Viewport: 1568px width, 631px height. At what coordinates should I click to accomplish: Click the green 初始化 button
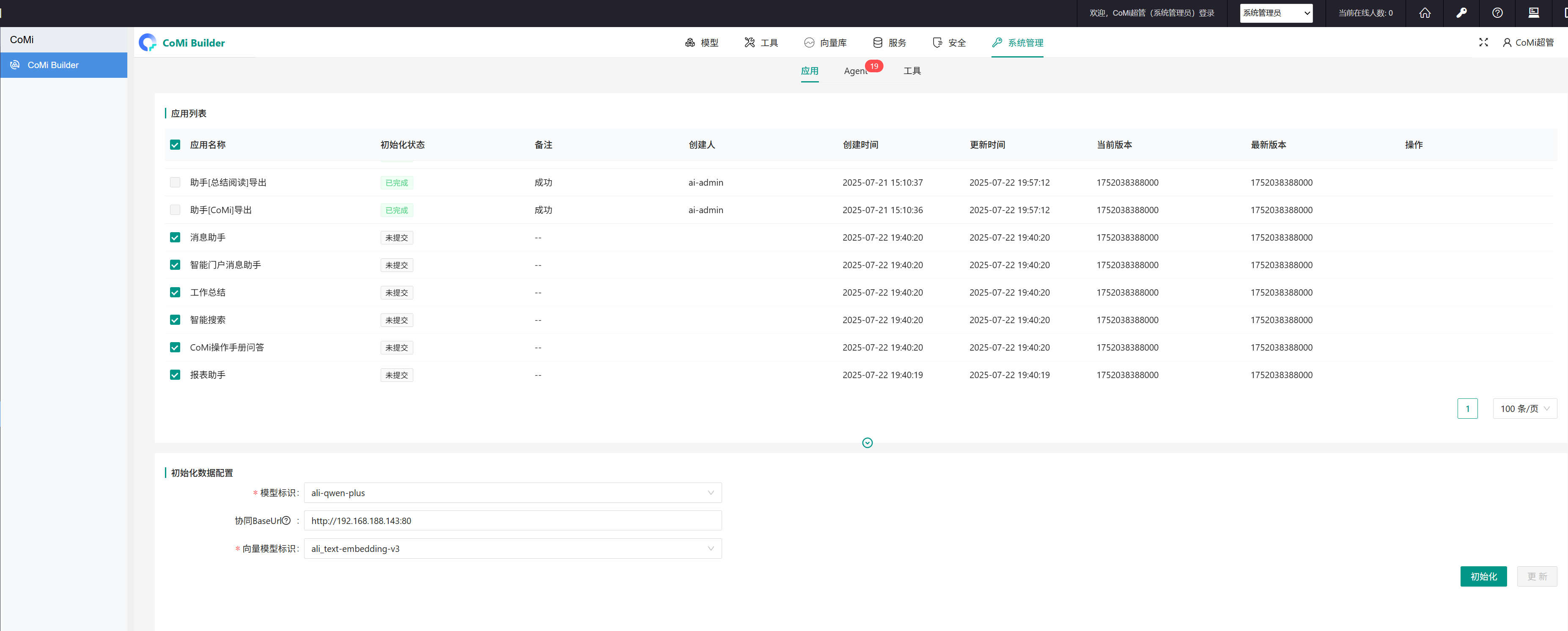point(1483,576)
